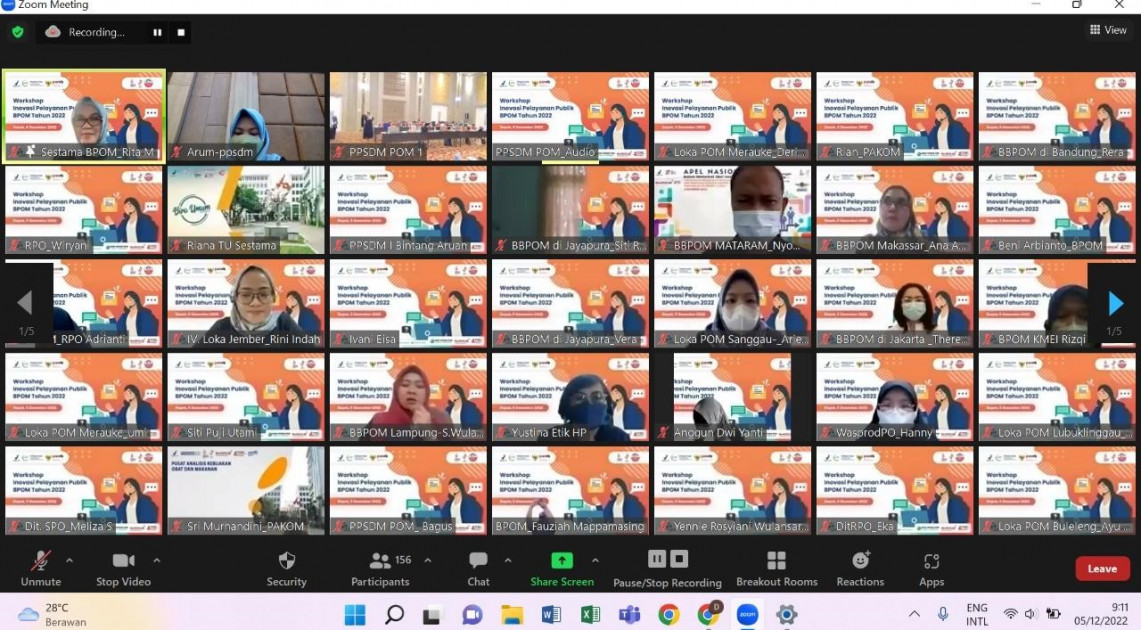Open the Chat panel

478,561
